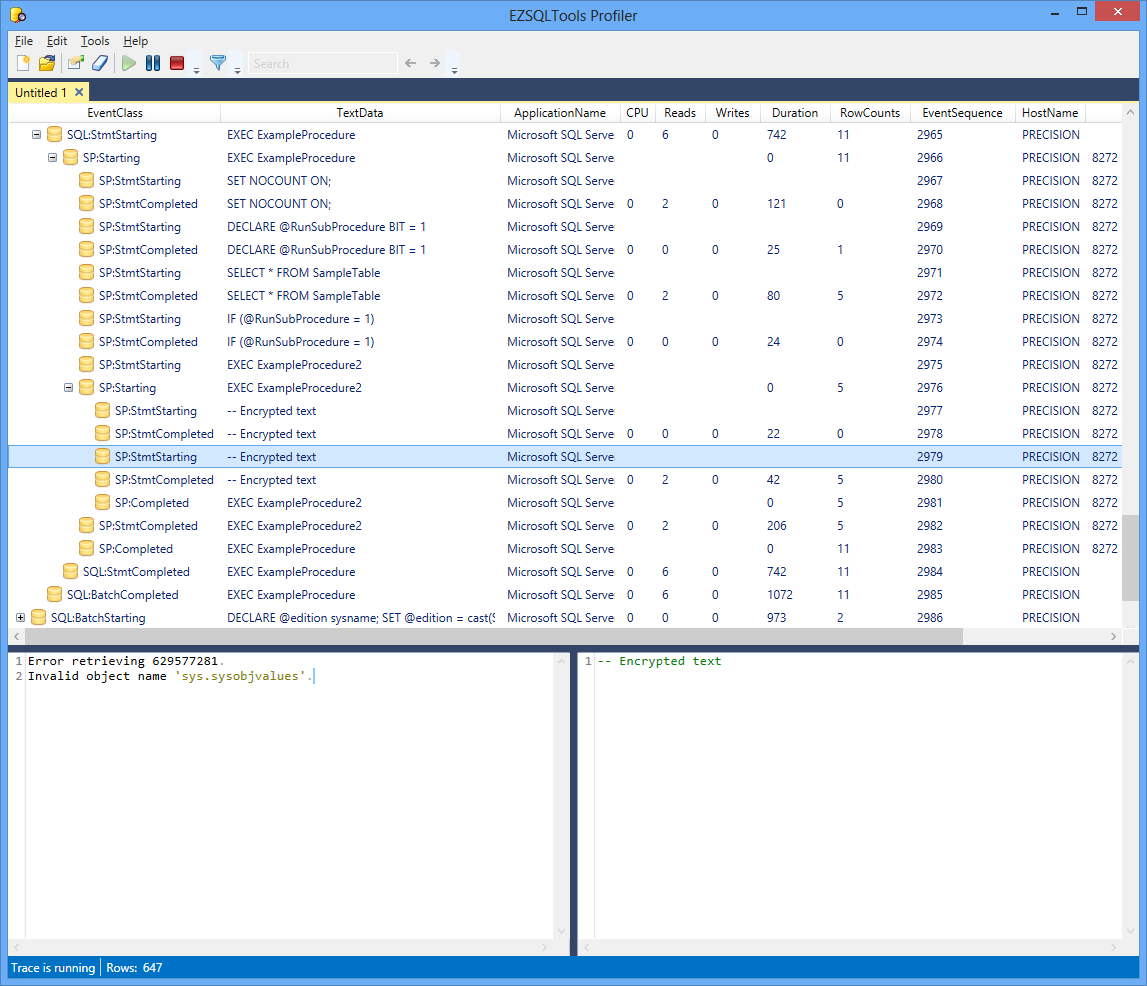The image size is (1147, 986).
Task: Click the 'Trace is running' status text
Action: [x=53, y=968]
